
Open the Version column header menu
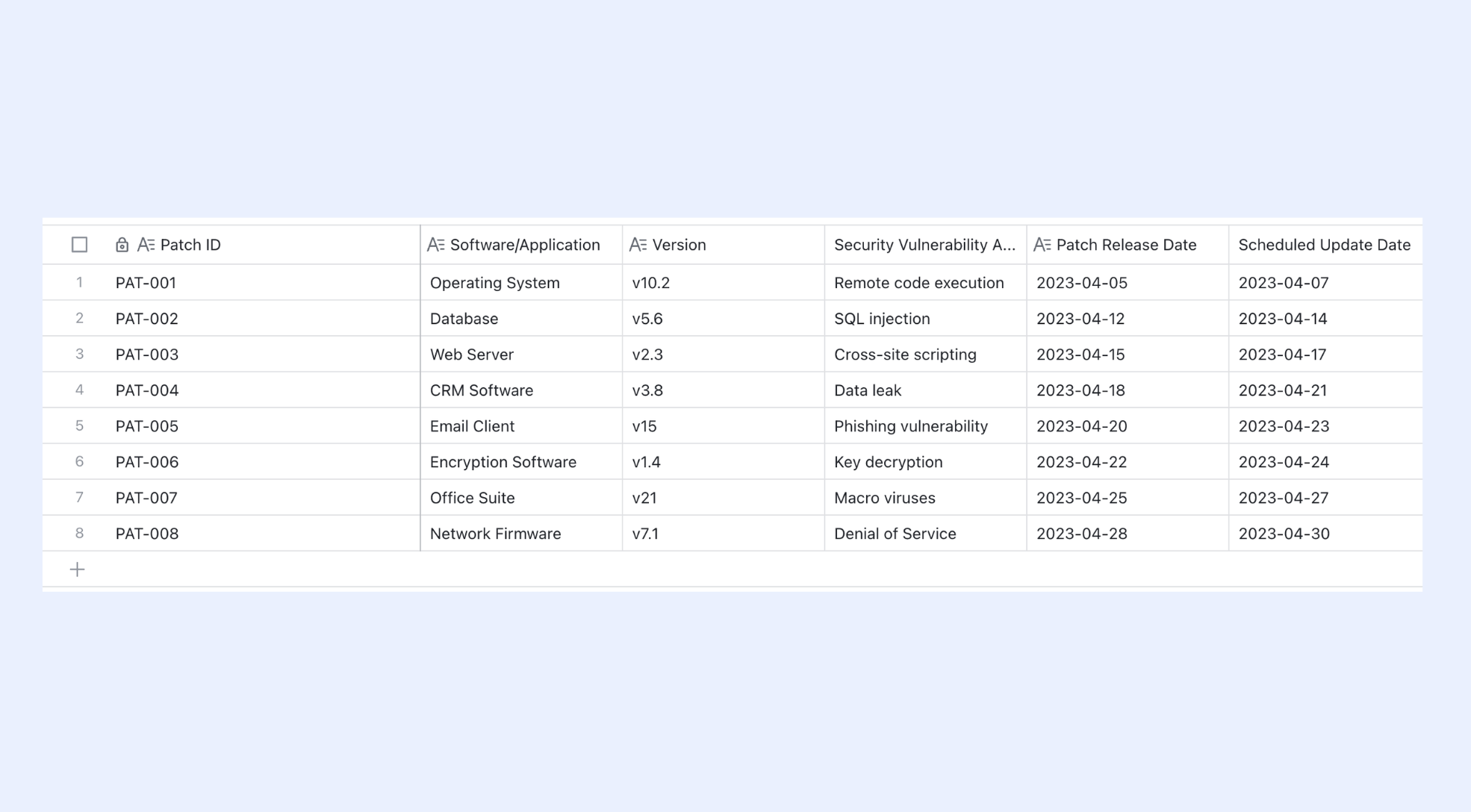click(723, 245)
